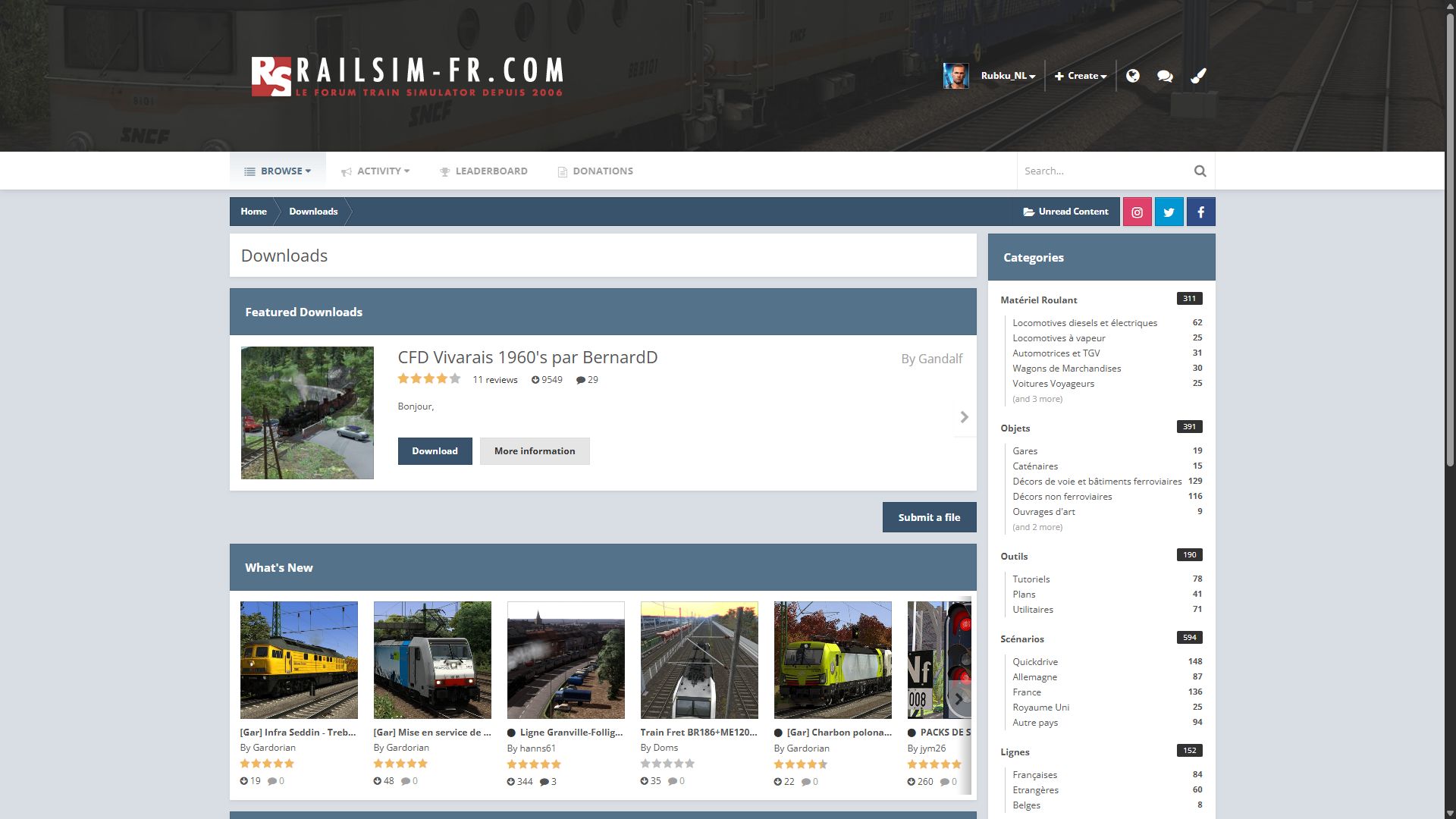Click the globe notifications icon
Image resolution: width=1456 pixels, height=819 pixels.
1132,76
